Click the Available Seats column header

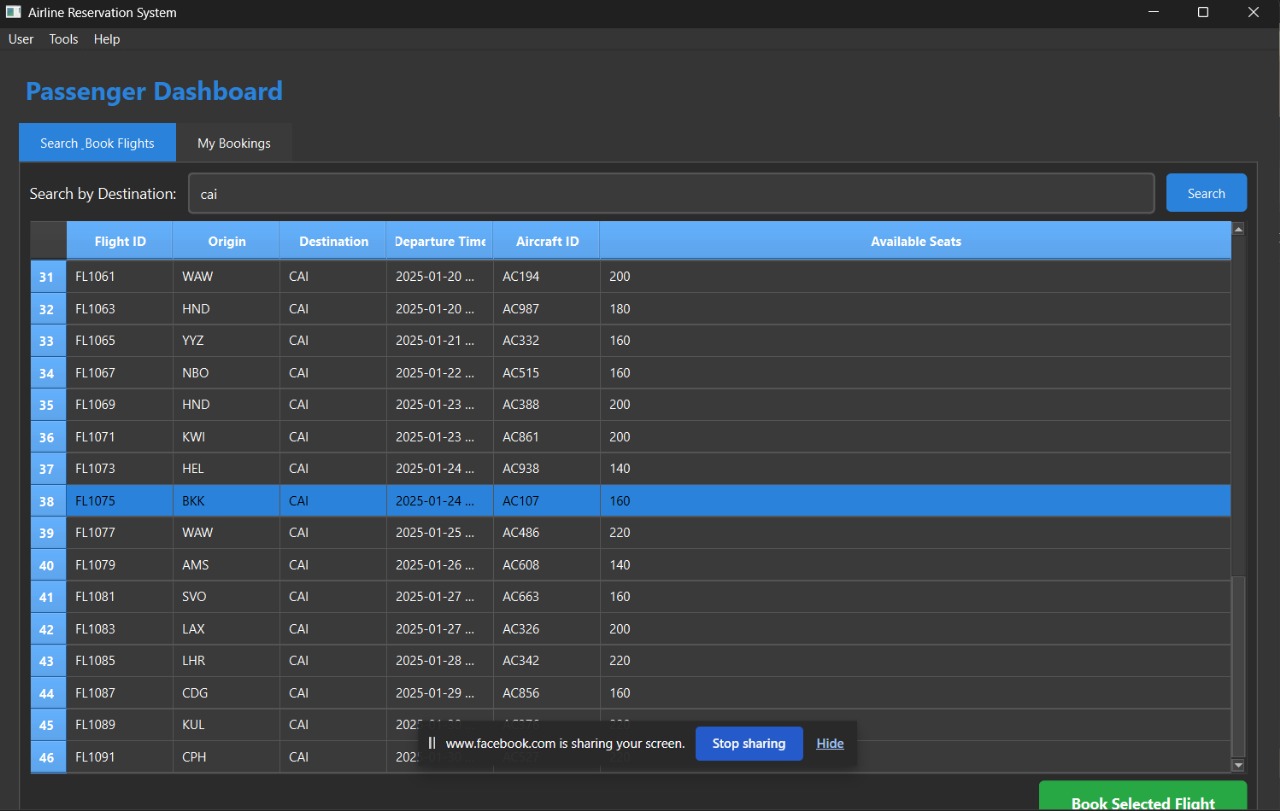pos(915,240)
